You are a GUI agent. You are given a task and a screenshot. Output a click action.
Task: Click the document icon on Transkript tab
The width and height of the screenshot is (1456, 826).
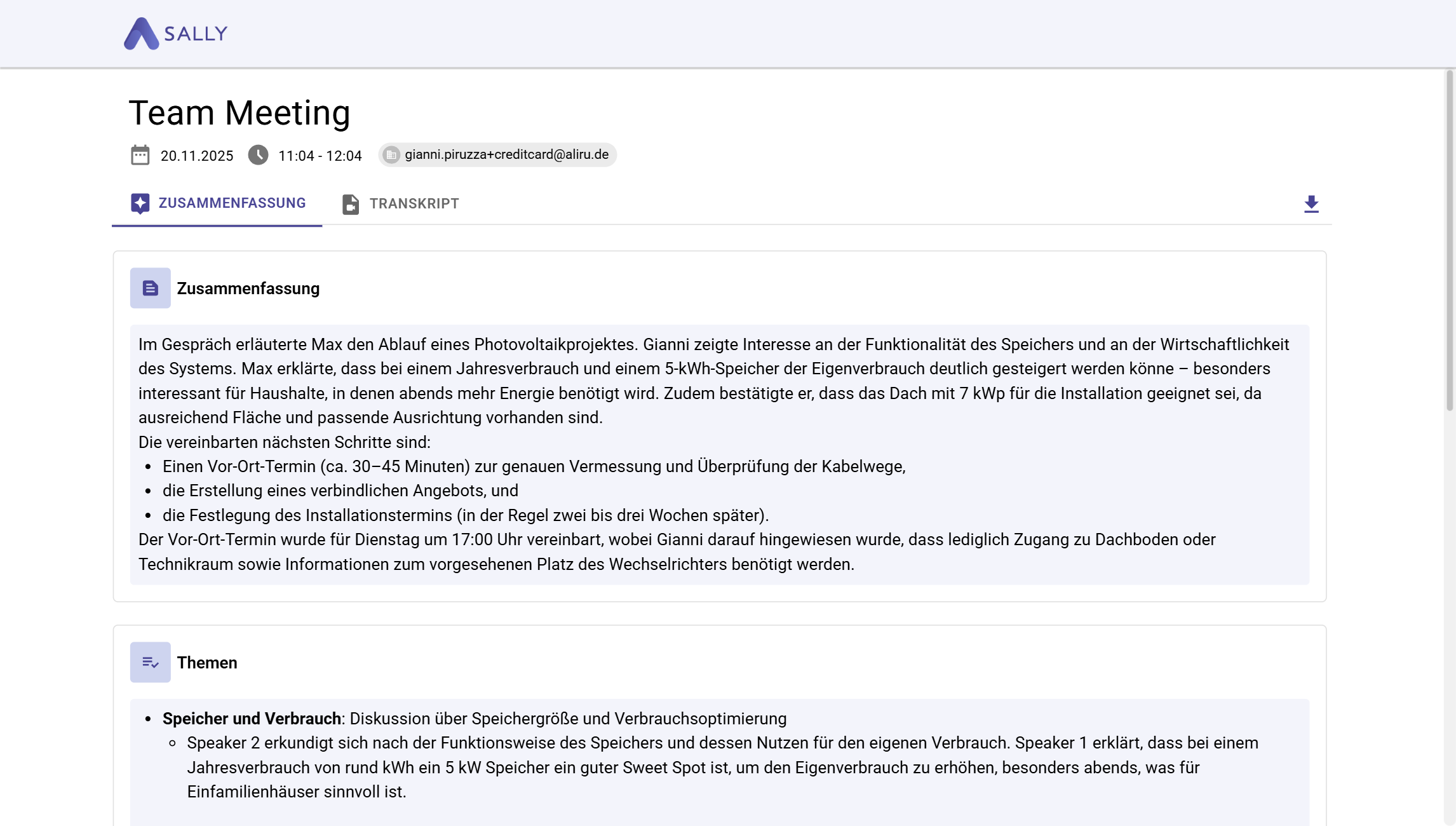click(351, 204)
